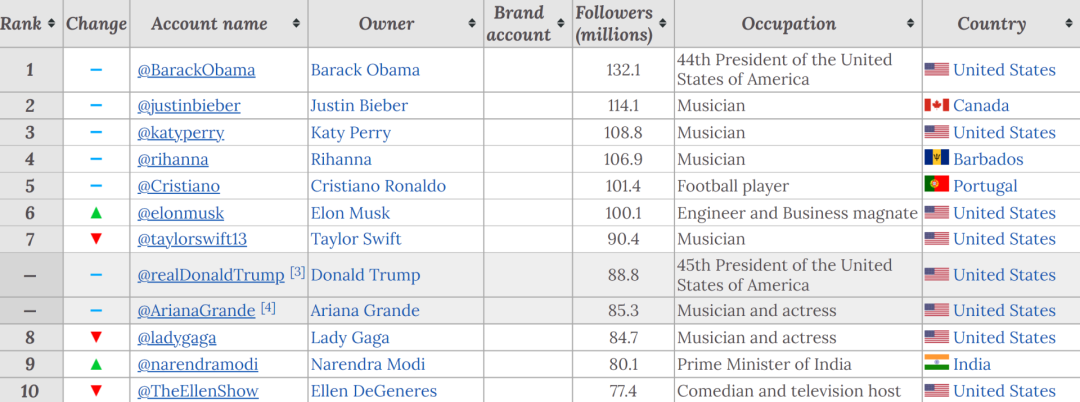
Task: Click green up arrow beside @narendramodi
Action: pos(96,364)
